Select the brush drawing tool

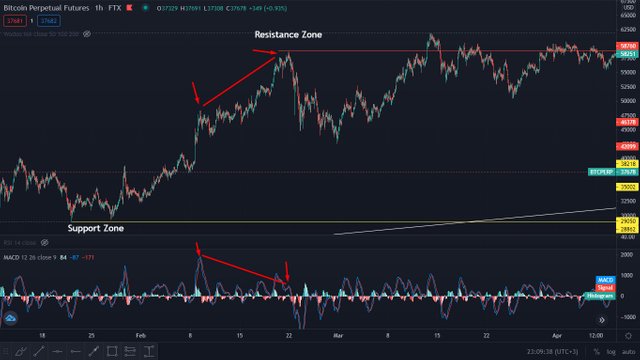(21, 351)
